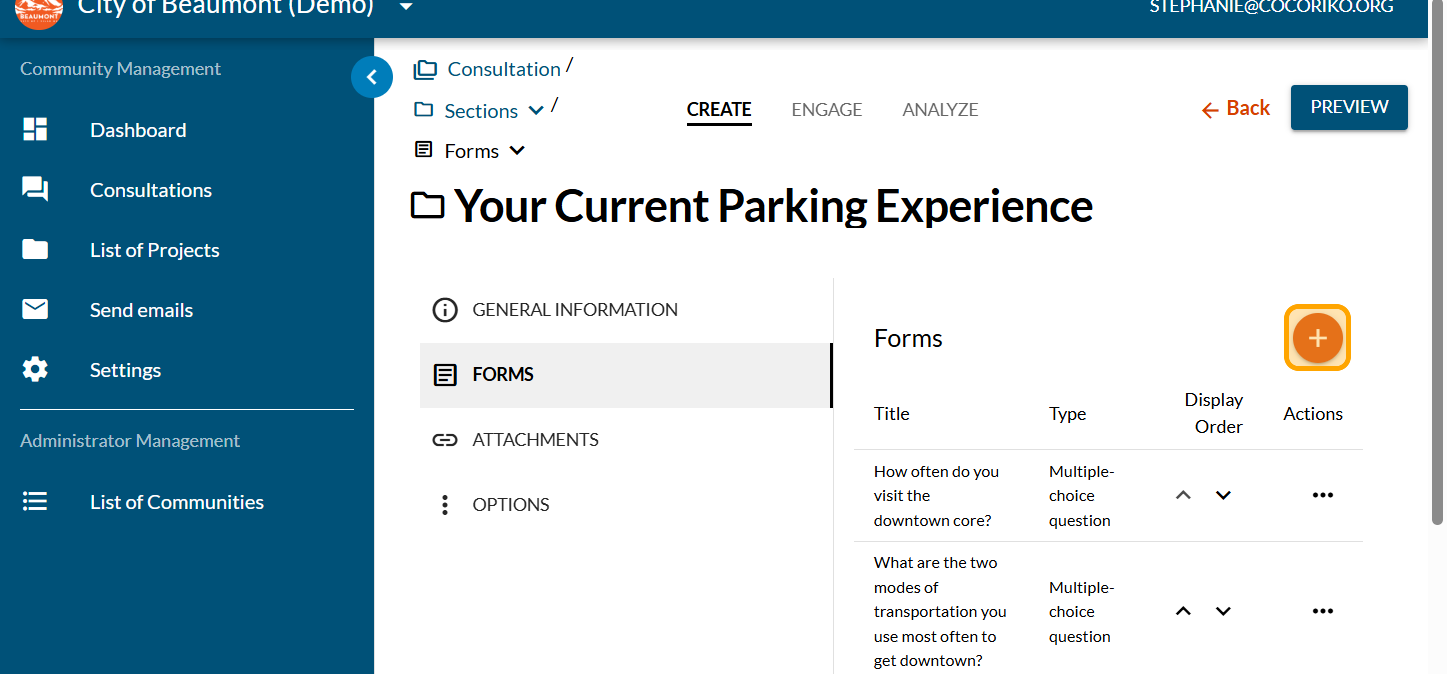
Task: Open the GENERAL INFORMATION section
Action: pyautogui.click(x=574, y=310)
